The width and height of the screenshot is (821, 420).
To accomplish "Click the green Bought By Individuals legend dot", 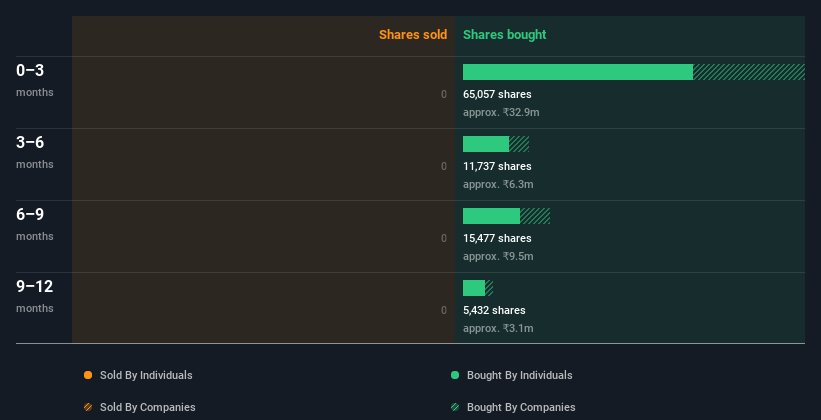I will (x=455, y=375).
